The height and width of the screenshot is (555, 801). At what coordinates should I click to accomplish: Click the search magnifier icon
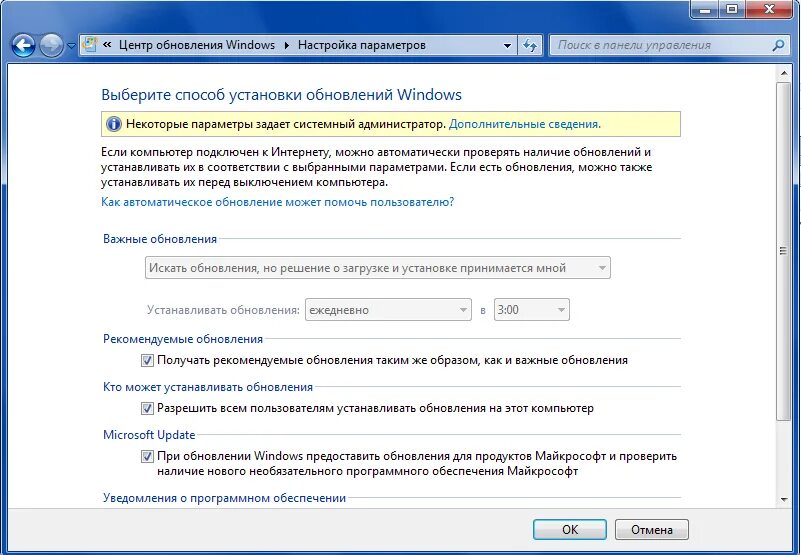coord(778,45)
